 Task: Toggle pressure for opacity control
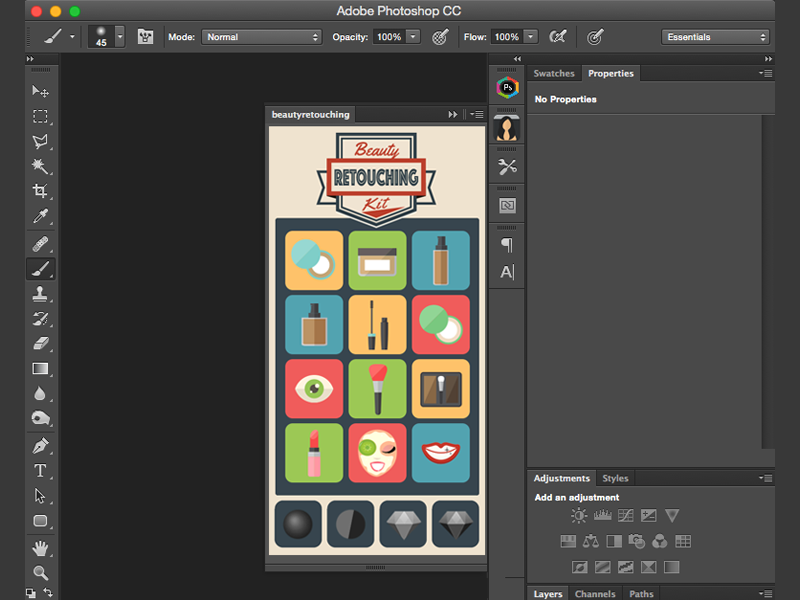pyautogui.click(x=440, y=37)
